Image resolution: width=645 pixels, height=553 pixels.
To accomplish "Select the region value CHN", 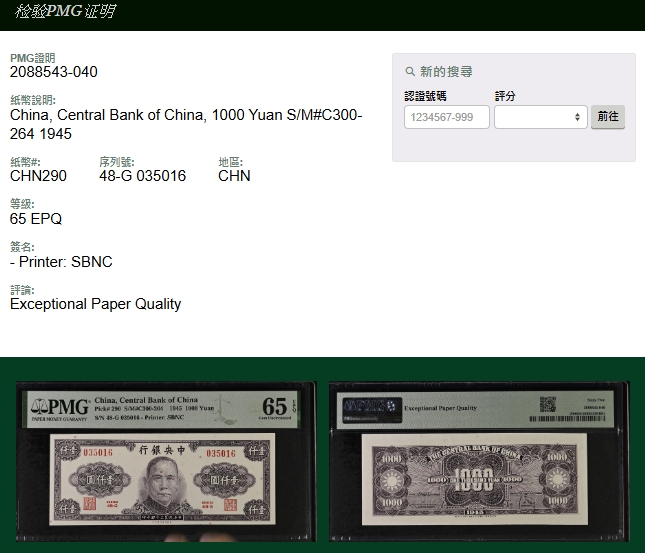I will [x=234, y=176].
